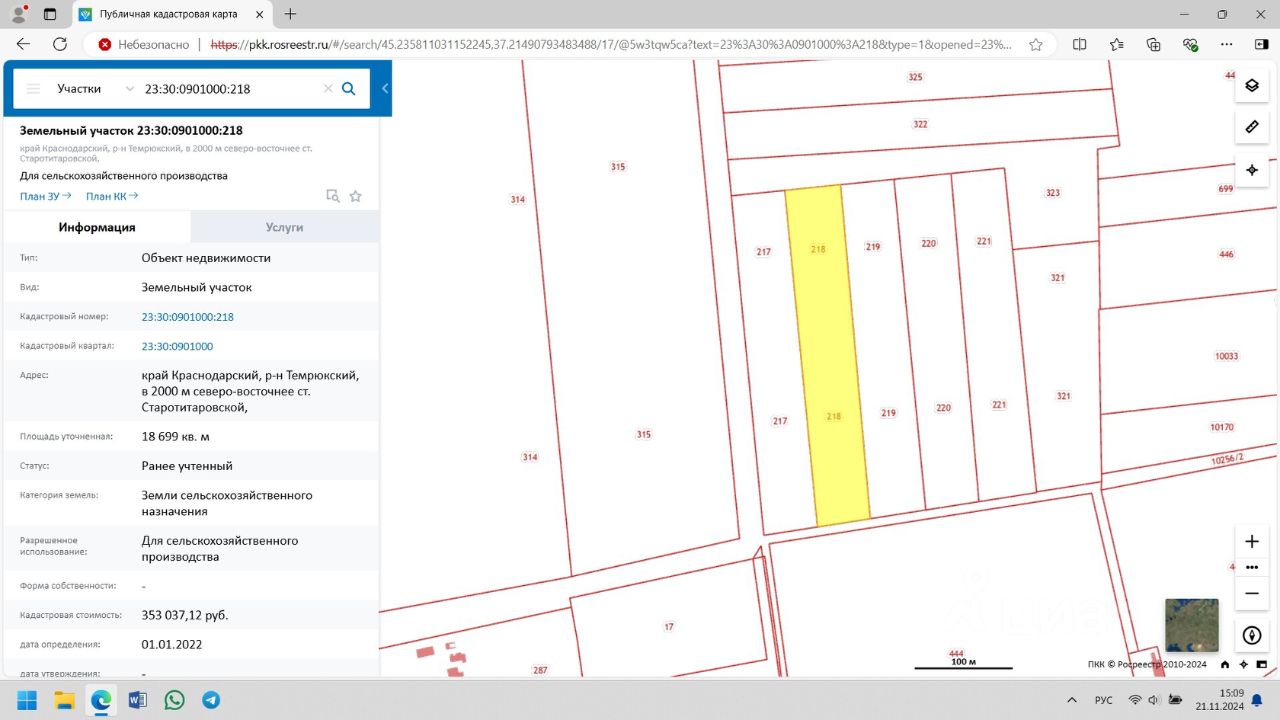Expand the zoom level options (three dots)
1280x720 pixels.
1251,567
